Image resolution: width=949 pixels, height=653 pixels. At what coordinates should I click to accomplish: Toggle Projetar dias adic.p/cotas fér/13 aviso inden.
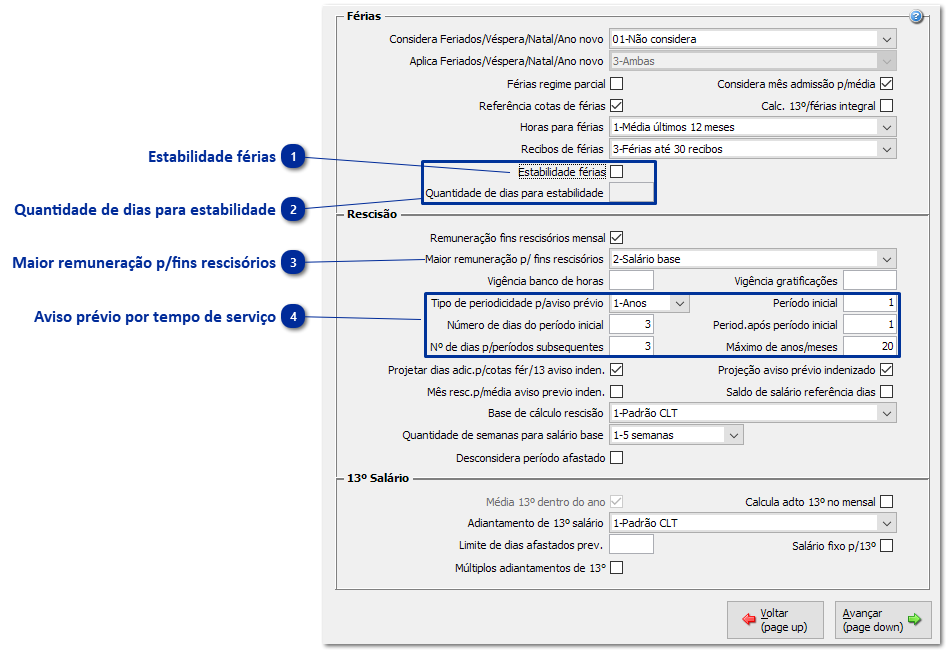coord(617,370)
